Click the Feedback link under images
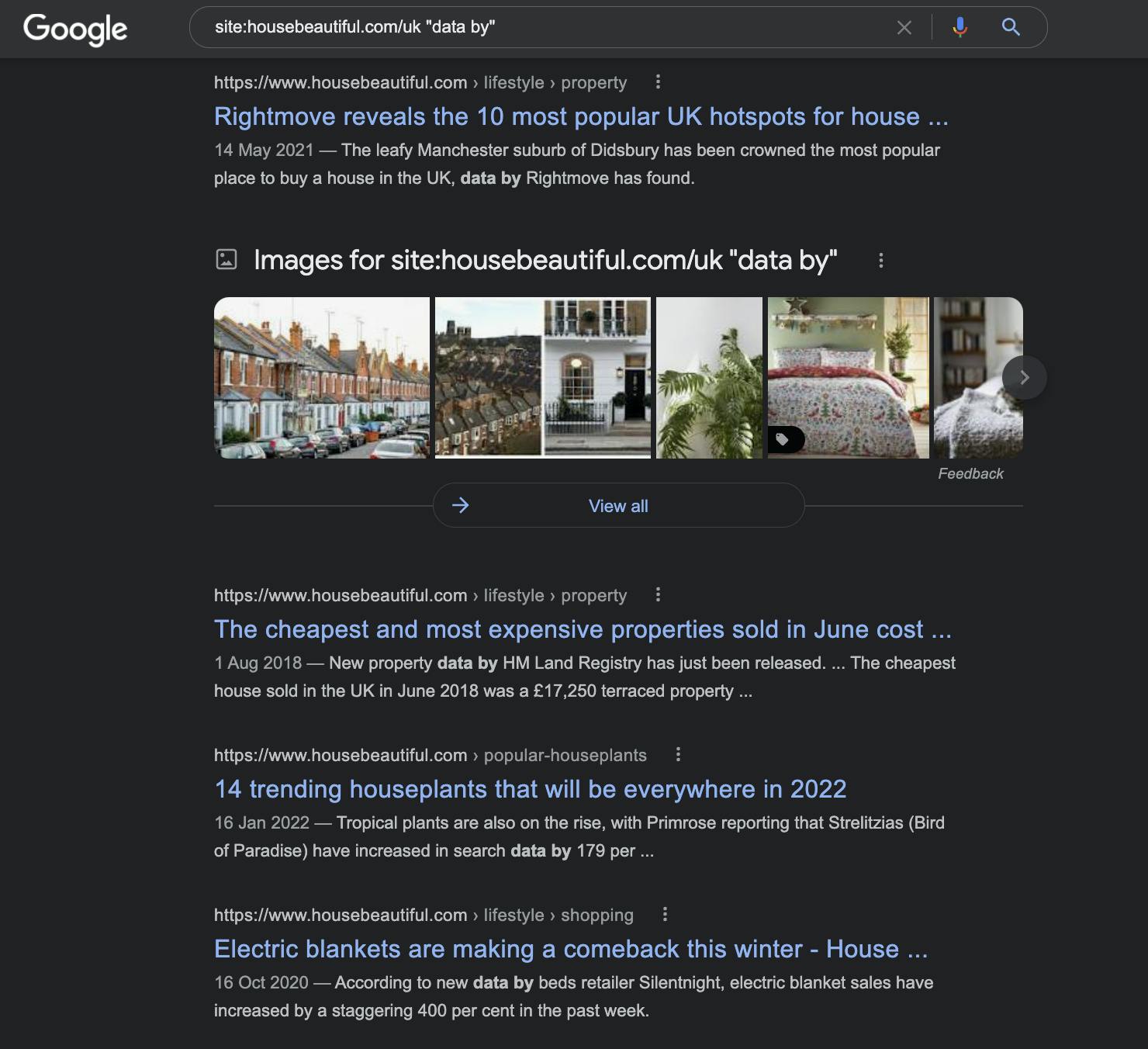This screenshot has height=1049, width=1148. pos(970,473)
